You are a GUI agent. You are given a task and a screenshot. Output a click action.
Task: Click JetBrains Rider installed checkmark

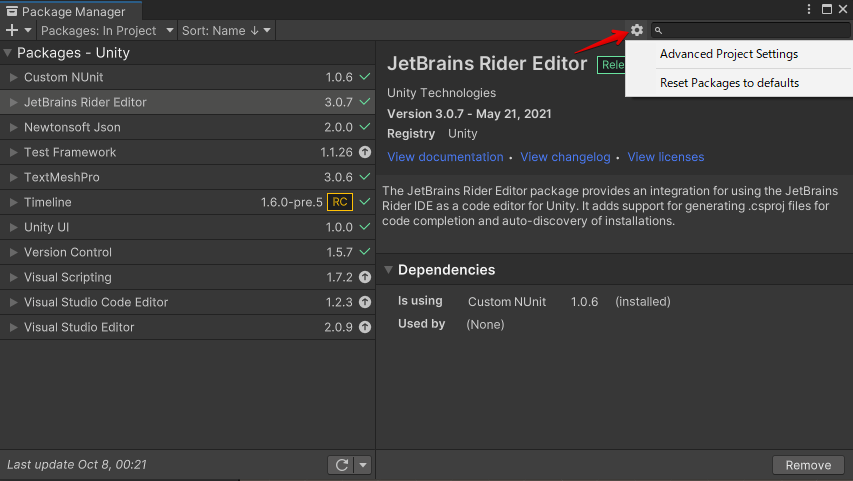(x=365, y=102)
